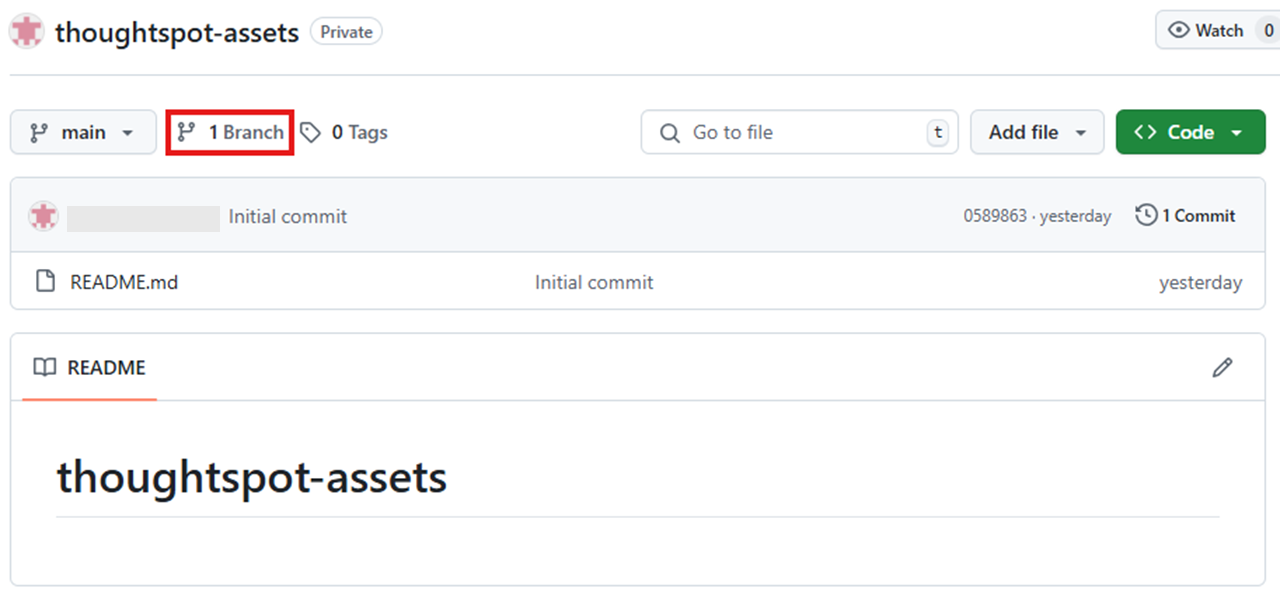Click the eye icon on Watch button
The image size is (1280, 595).
1179,31
